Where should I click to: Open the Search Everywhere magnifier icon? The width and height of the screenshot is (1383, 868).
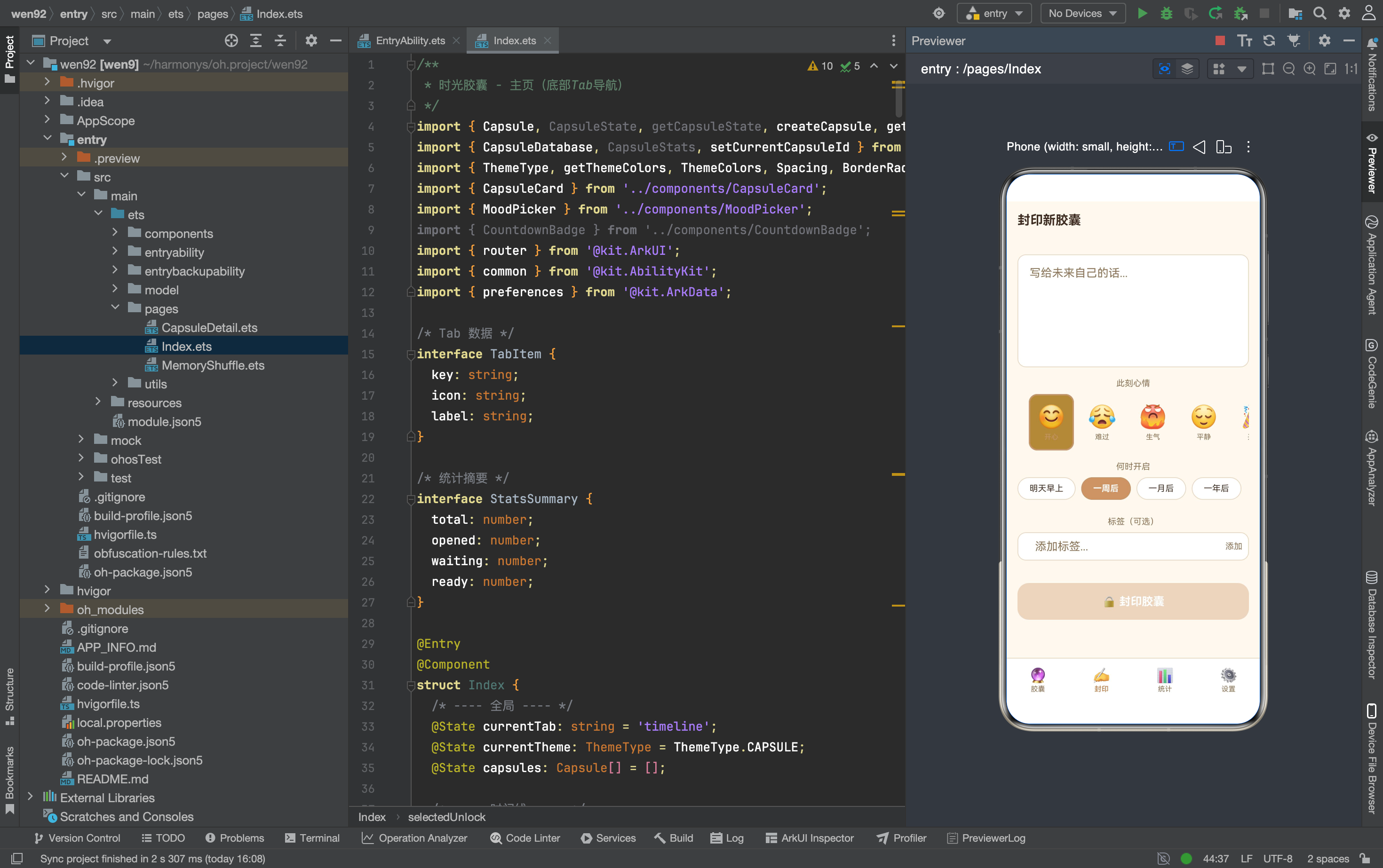point(1320,13)
